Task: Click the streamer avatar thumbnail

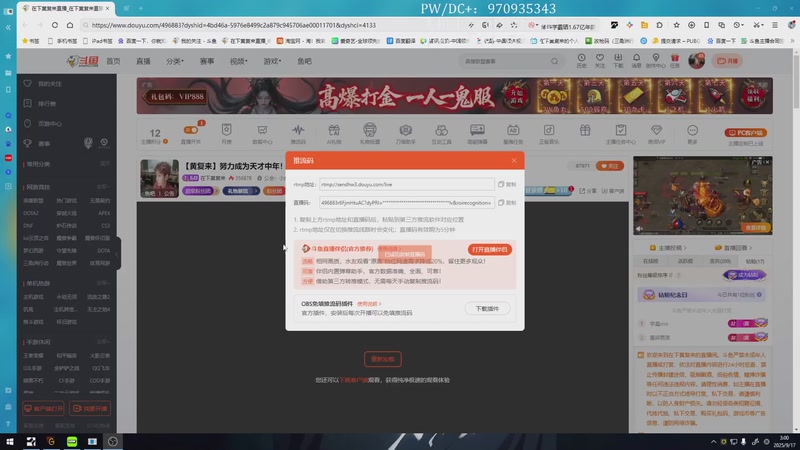Action: tap(160, 178)
